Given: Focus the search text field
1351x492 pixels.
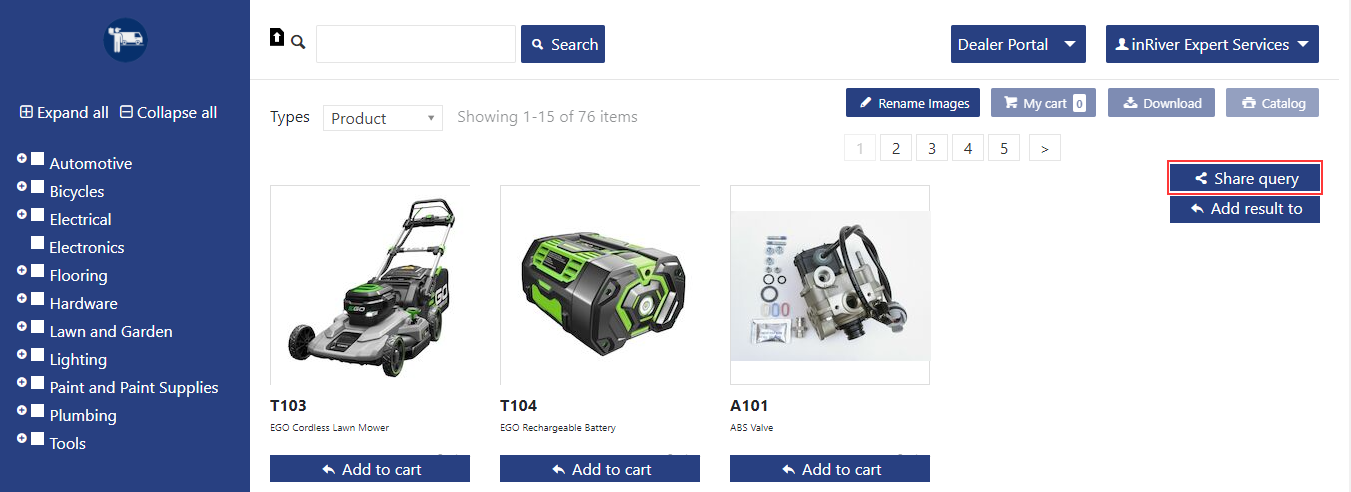Looking at the screenshot, I should [416, 44].
